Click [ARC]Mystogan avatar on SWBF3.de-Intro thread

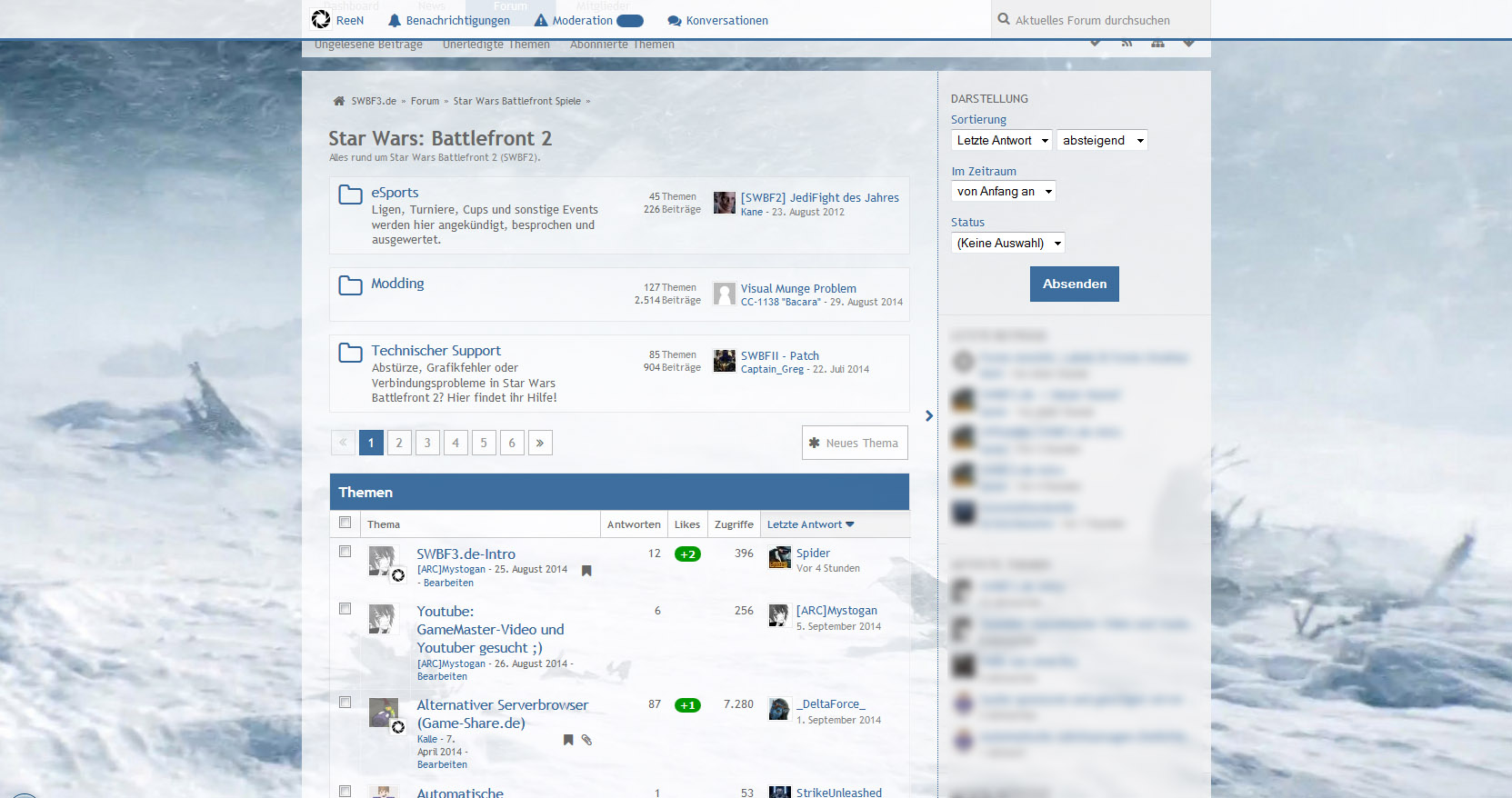point(383,561)
